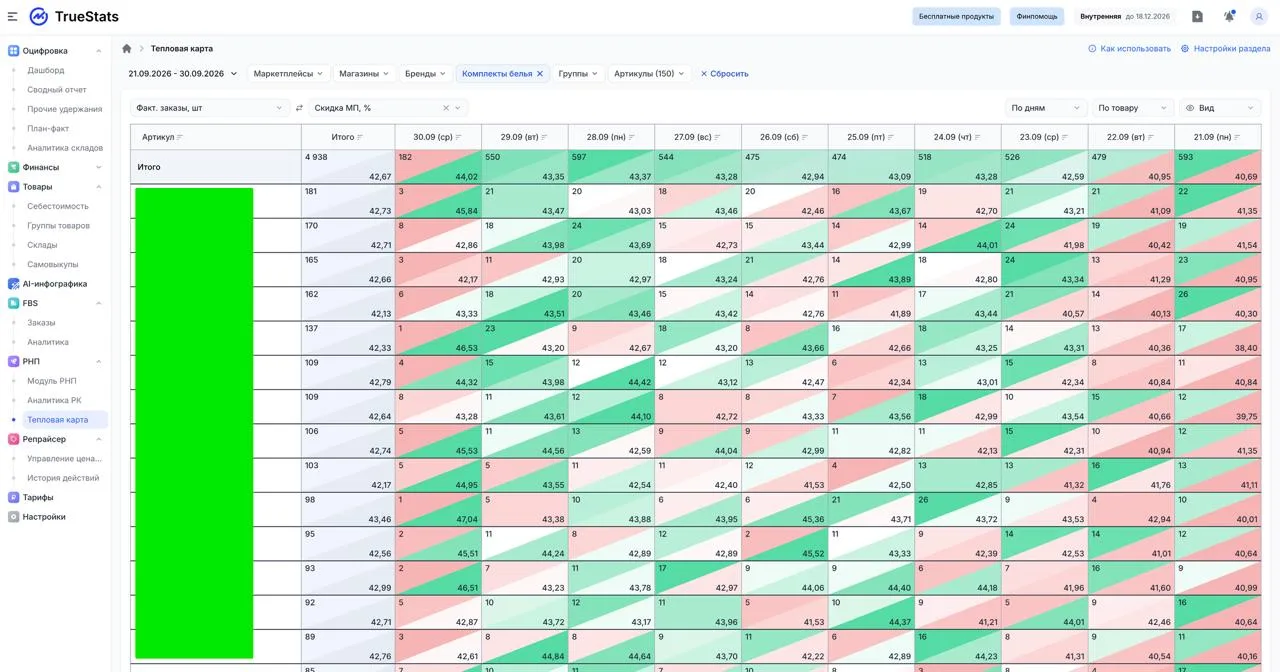1280x672 pixels.
Task: Sort using the Итого column header icon
Action: (360, 137)
